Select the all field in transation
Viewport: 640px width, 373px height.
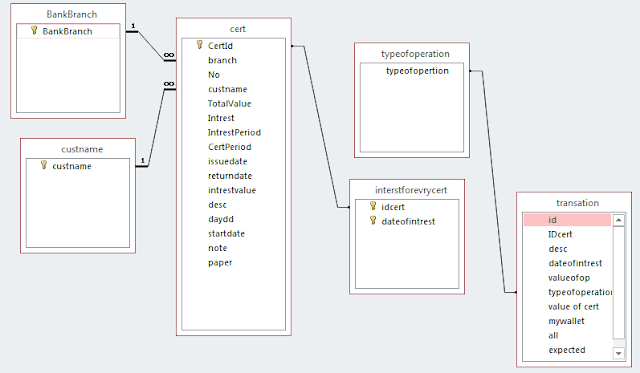pyautogui.click(x=553, y=336)
